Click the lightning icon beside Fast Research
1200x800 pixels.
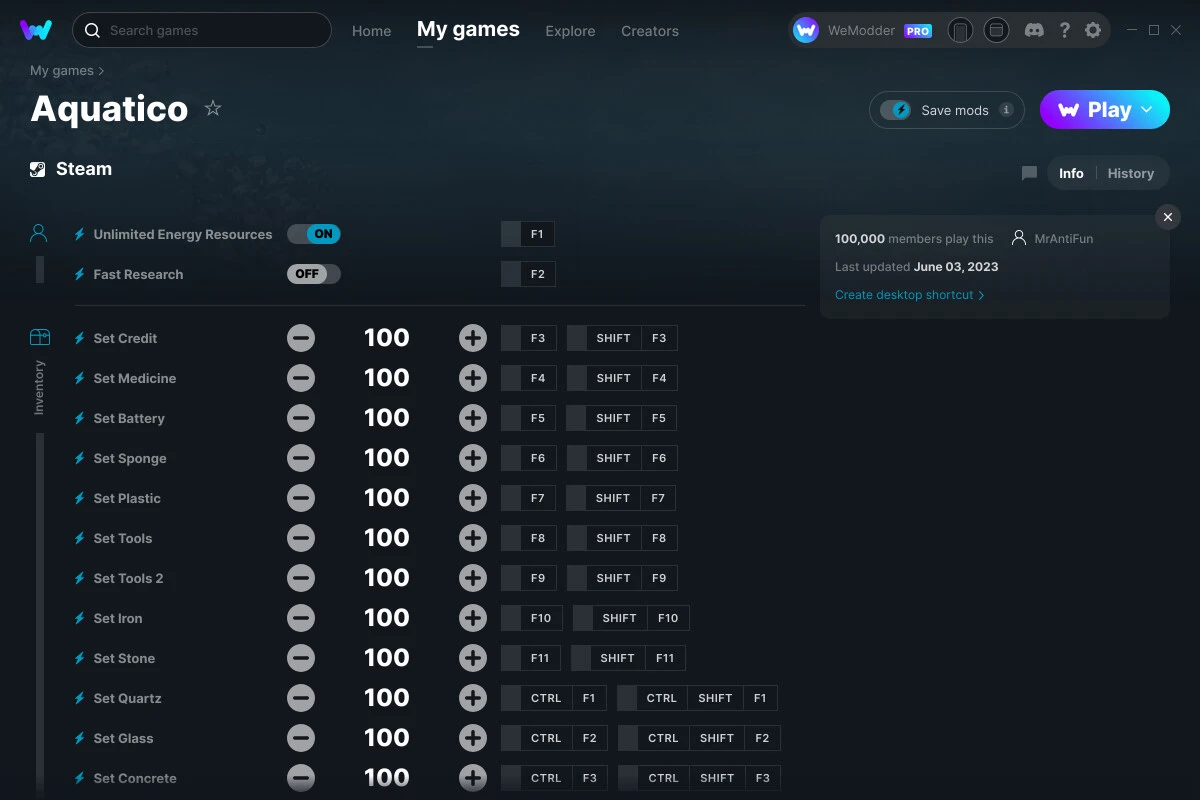click(x=80, y=274)
